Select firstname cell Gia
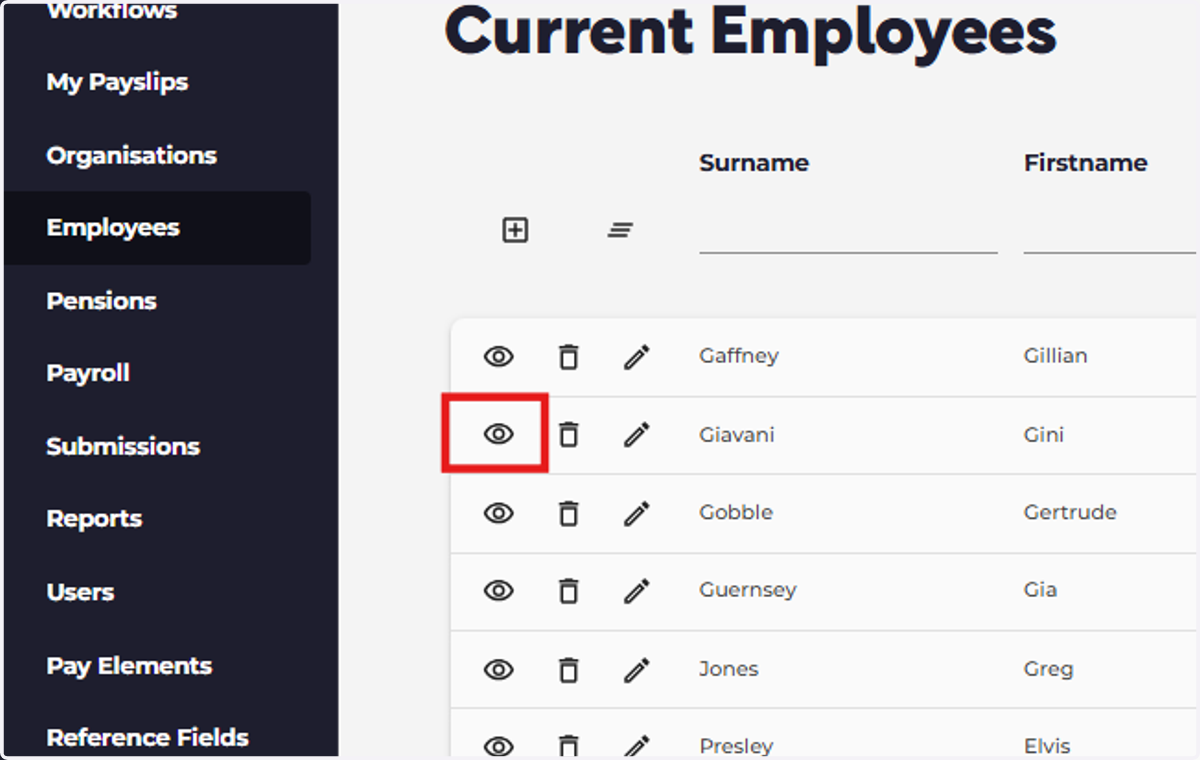This screenshot has width=1200, height=760. 1040,590
